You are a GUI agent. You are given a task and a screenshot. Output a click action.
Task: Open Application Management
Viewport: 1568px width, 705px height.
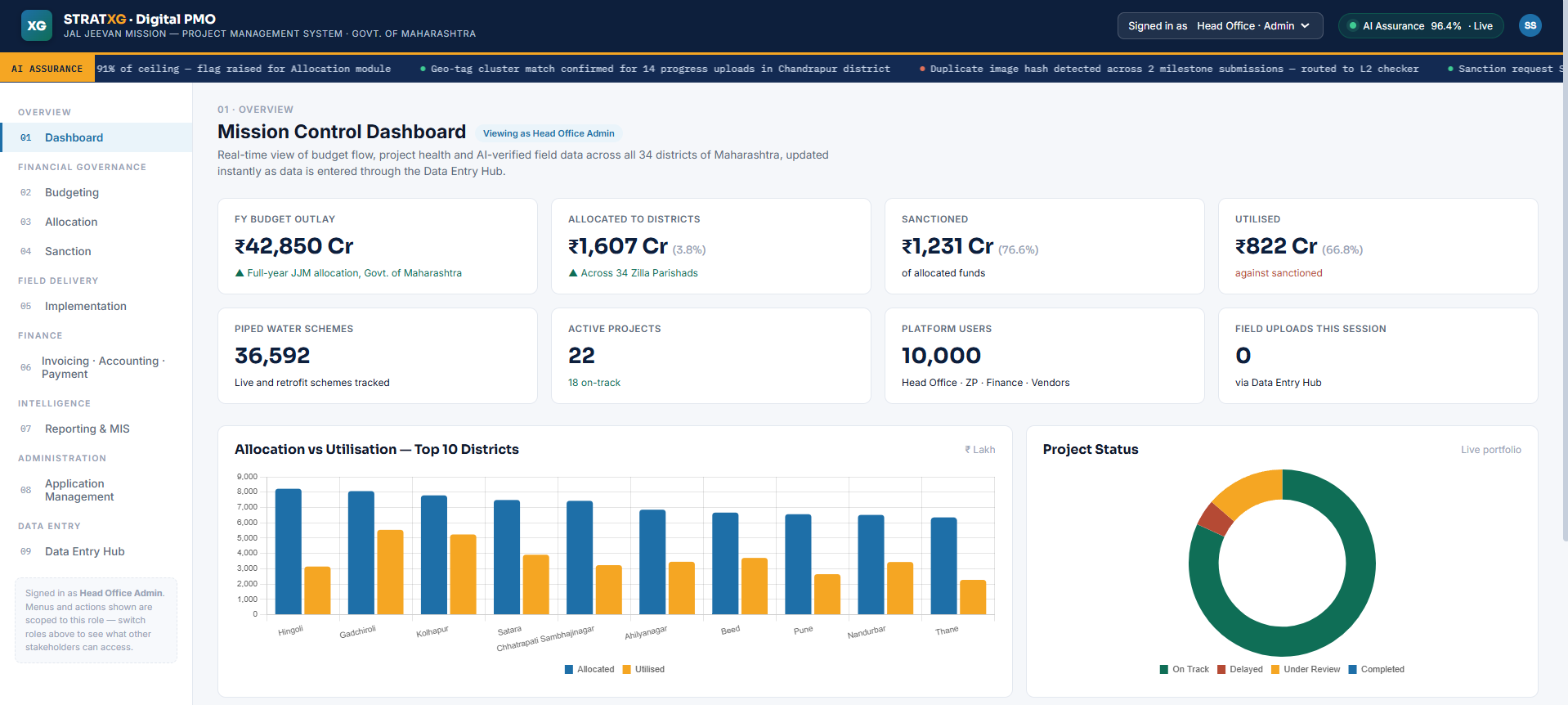click(96, 490)
